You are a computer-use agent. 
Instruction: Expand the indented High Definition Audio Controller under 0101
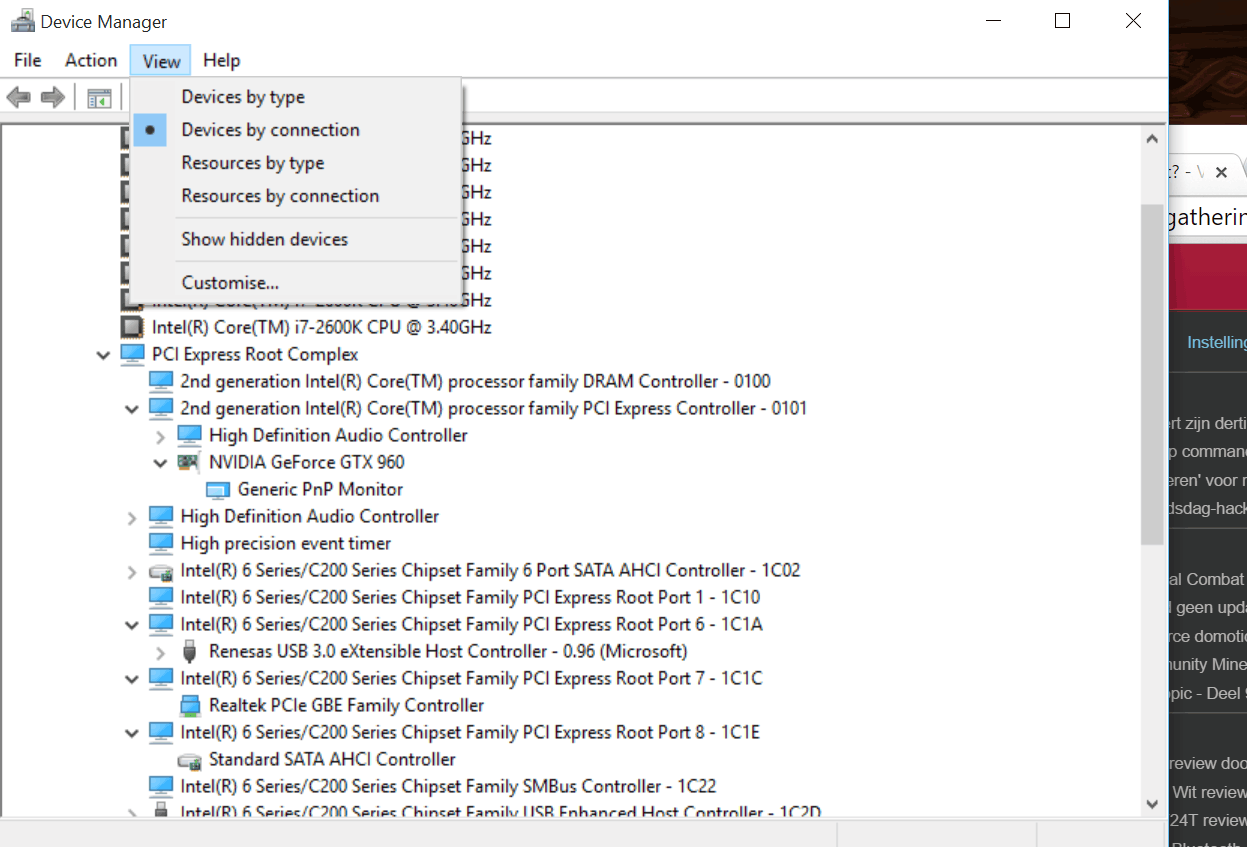160,435
